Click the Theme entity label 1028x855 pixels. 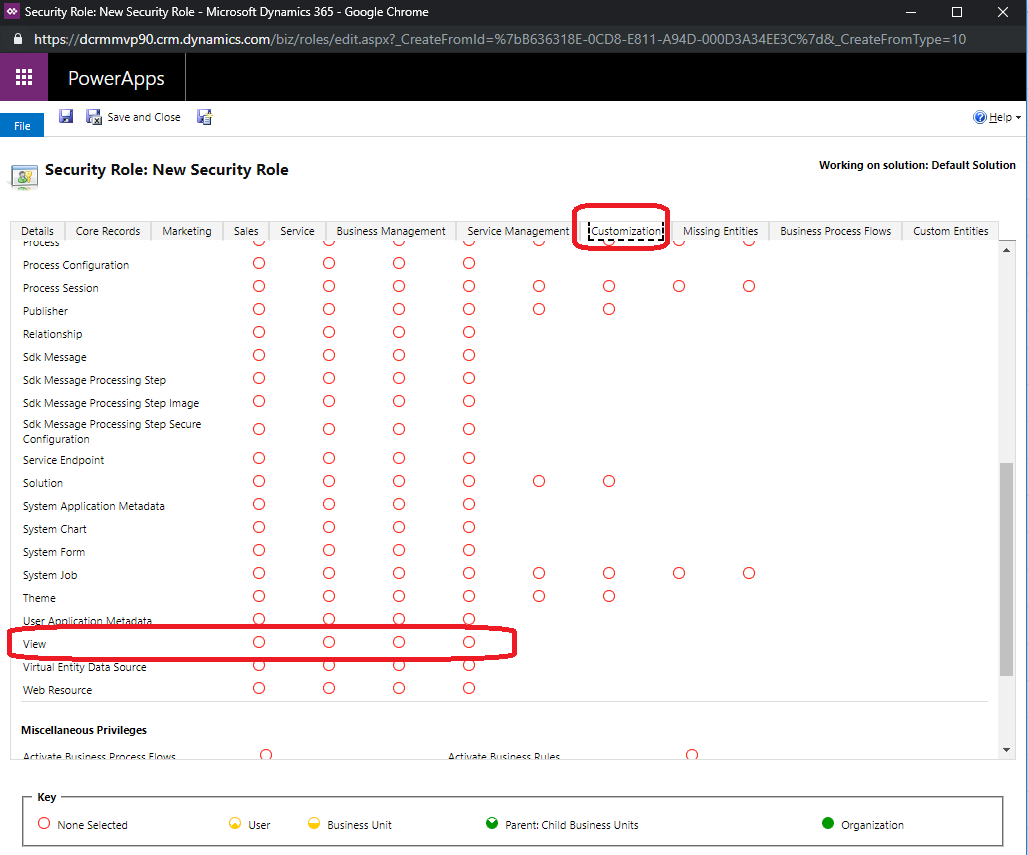click(39, 598)
